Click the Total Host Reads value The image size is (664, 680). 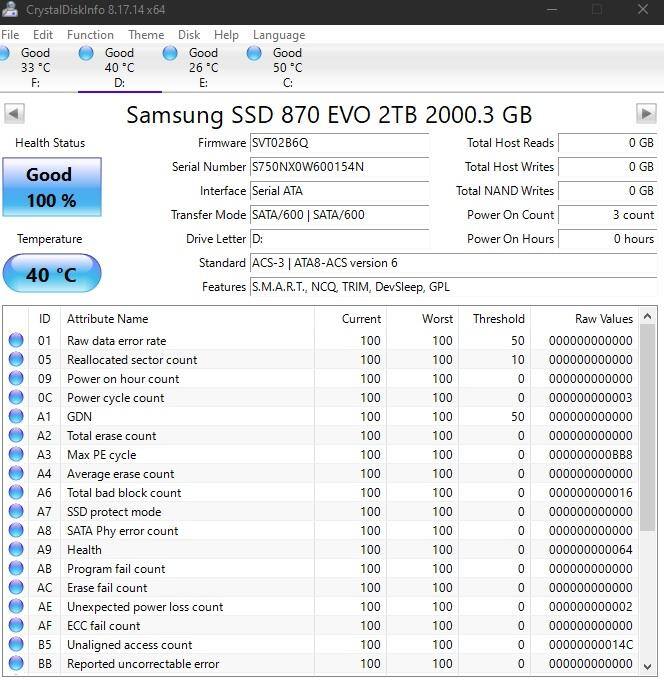point(607,143)
